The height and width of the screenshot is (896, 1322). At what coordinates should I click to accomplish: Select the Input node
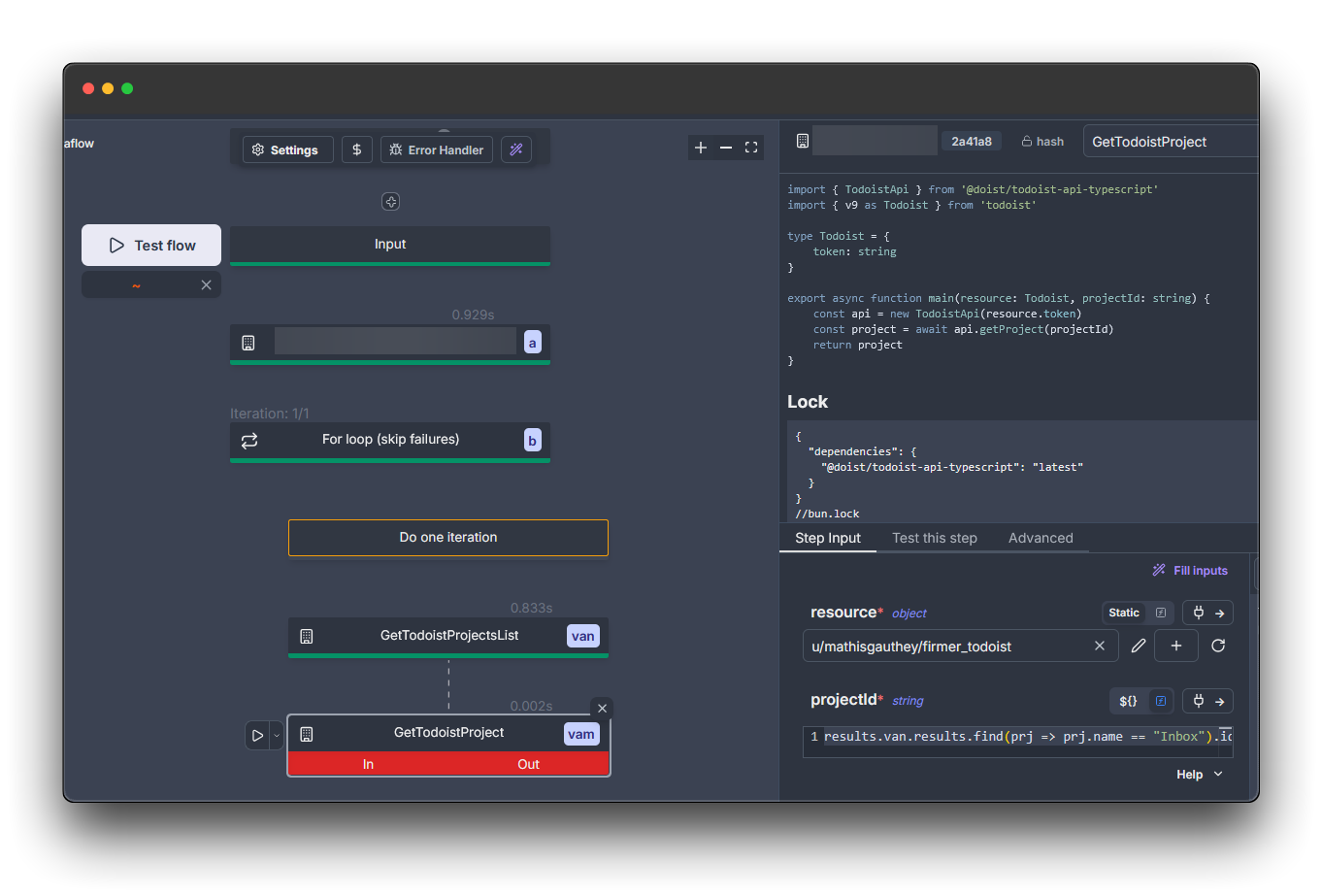coord(390,245)
